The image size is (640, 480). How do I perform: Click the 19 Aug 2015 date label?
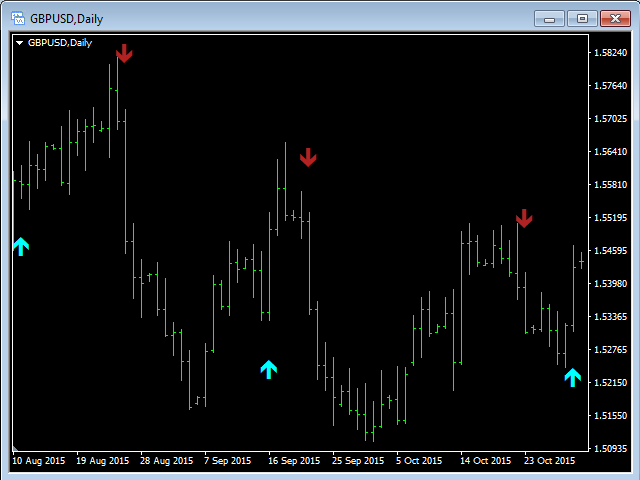click(102, 461)
